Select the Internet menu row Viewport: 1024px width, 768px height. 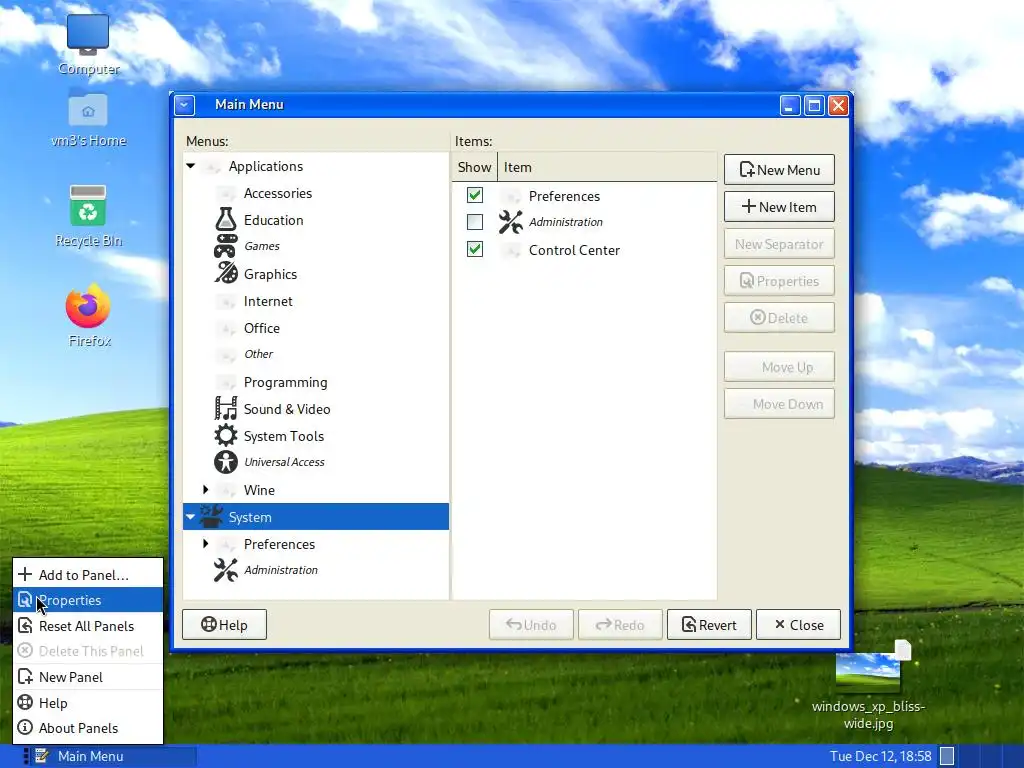[316, 301]
